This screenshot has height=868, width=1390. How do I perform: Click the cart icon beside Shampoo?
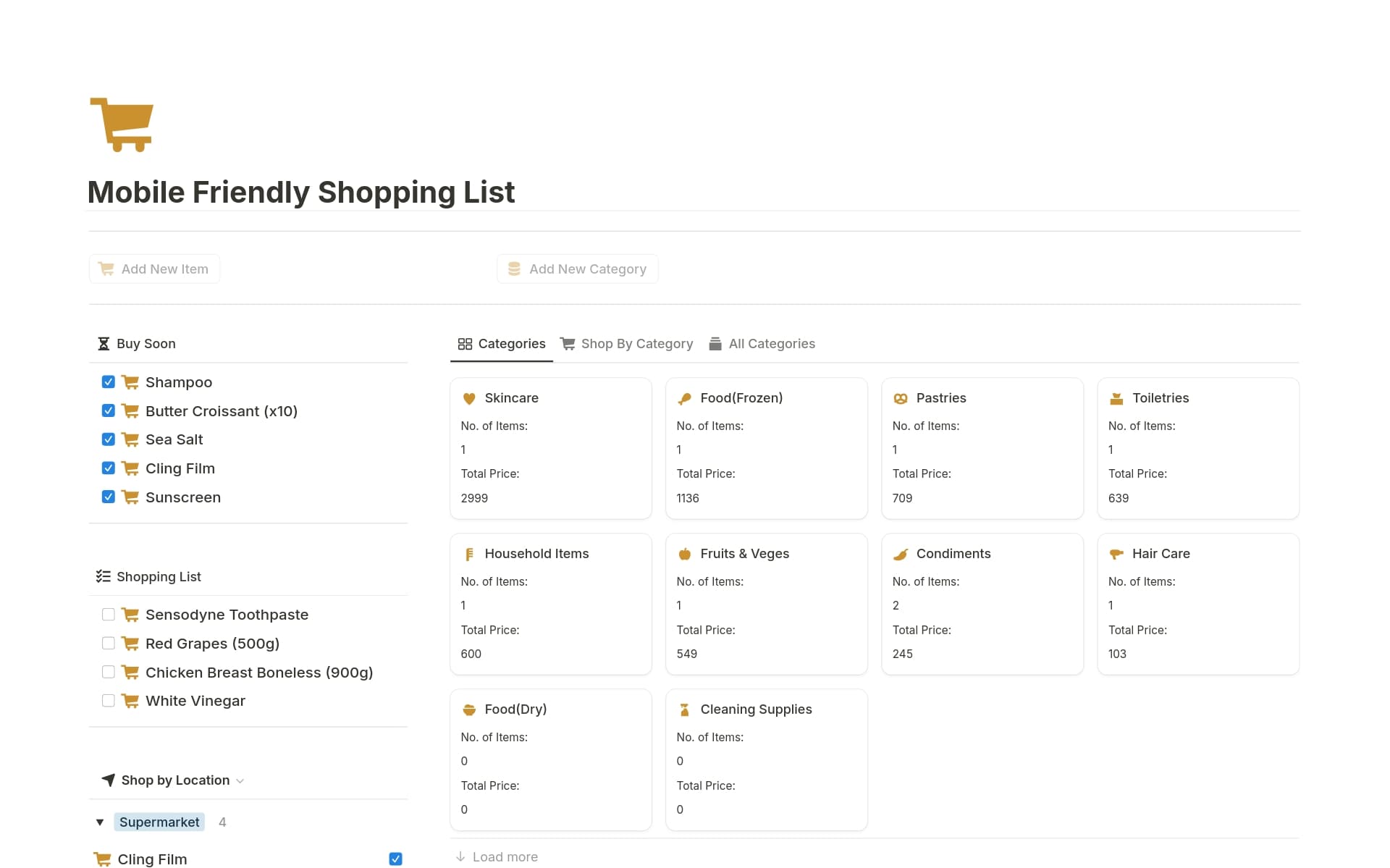coord(130,382)
